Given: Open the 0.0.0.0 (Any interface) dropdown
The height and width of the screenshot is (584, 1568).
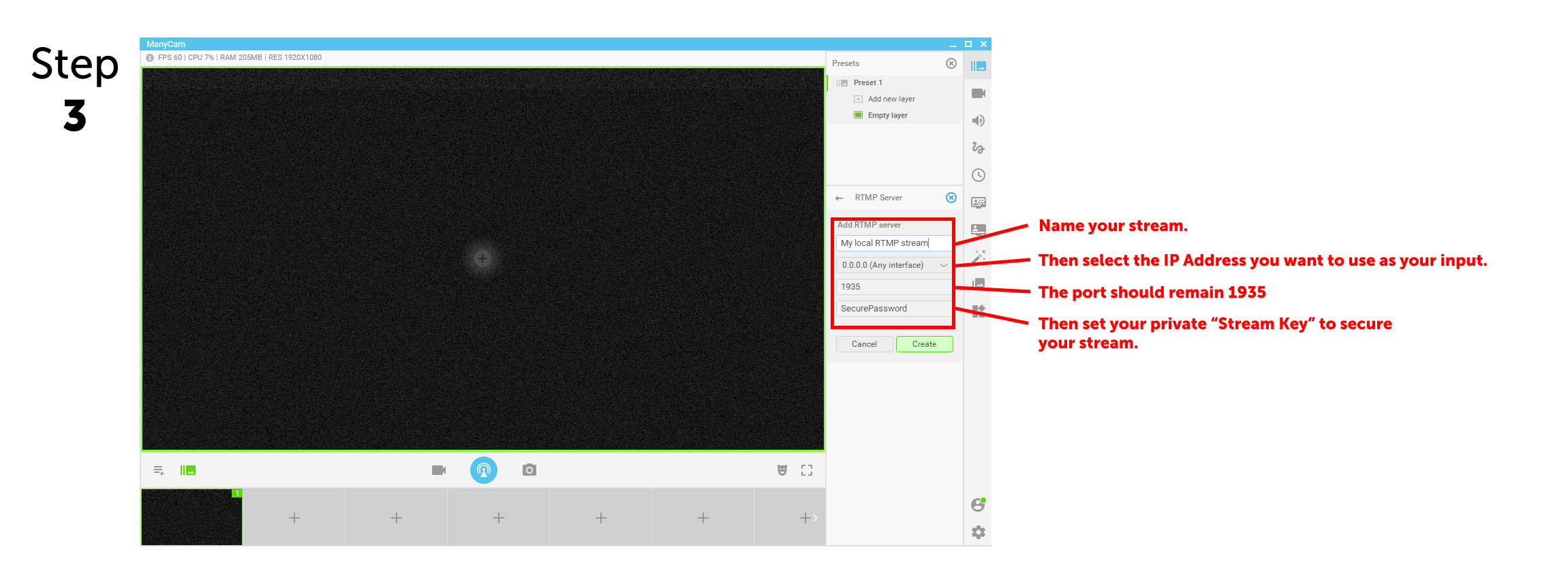Looking at the screenshot, I should [x=894, y=265].
